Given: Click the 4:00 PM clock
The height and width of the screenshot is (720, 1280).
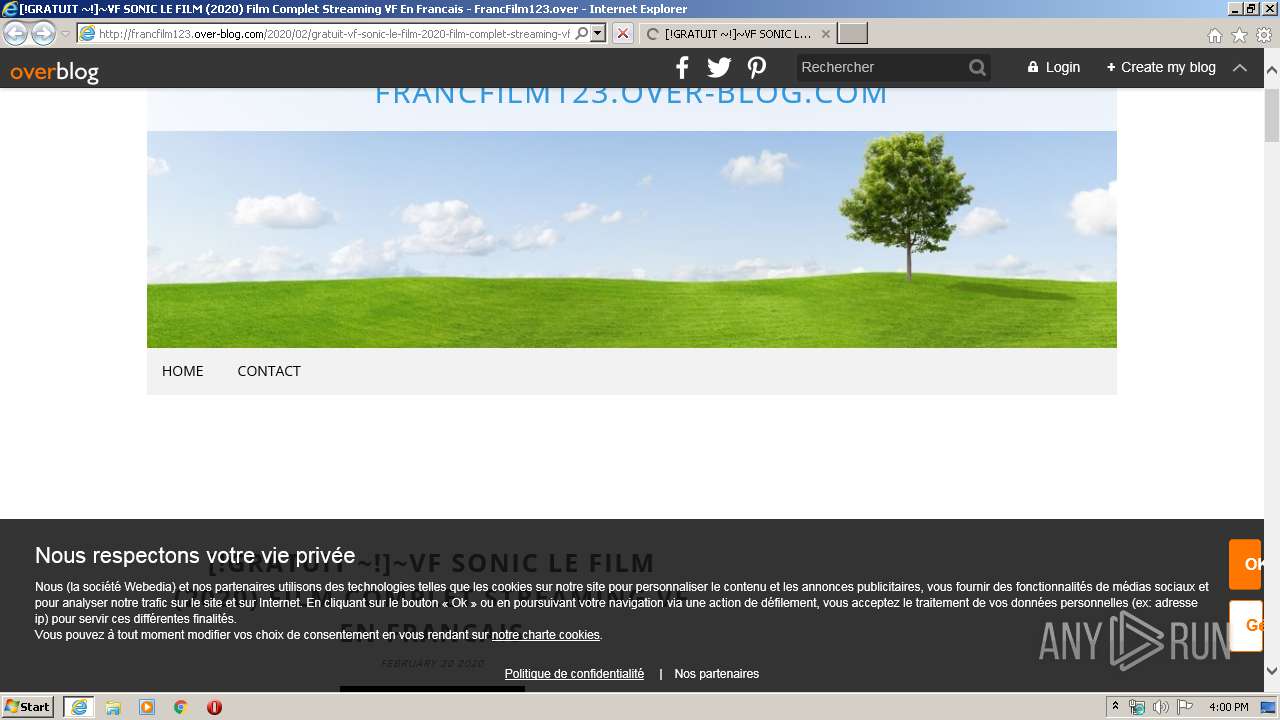Looking at the screenshot, I should point(1228,707).
